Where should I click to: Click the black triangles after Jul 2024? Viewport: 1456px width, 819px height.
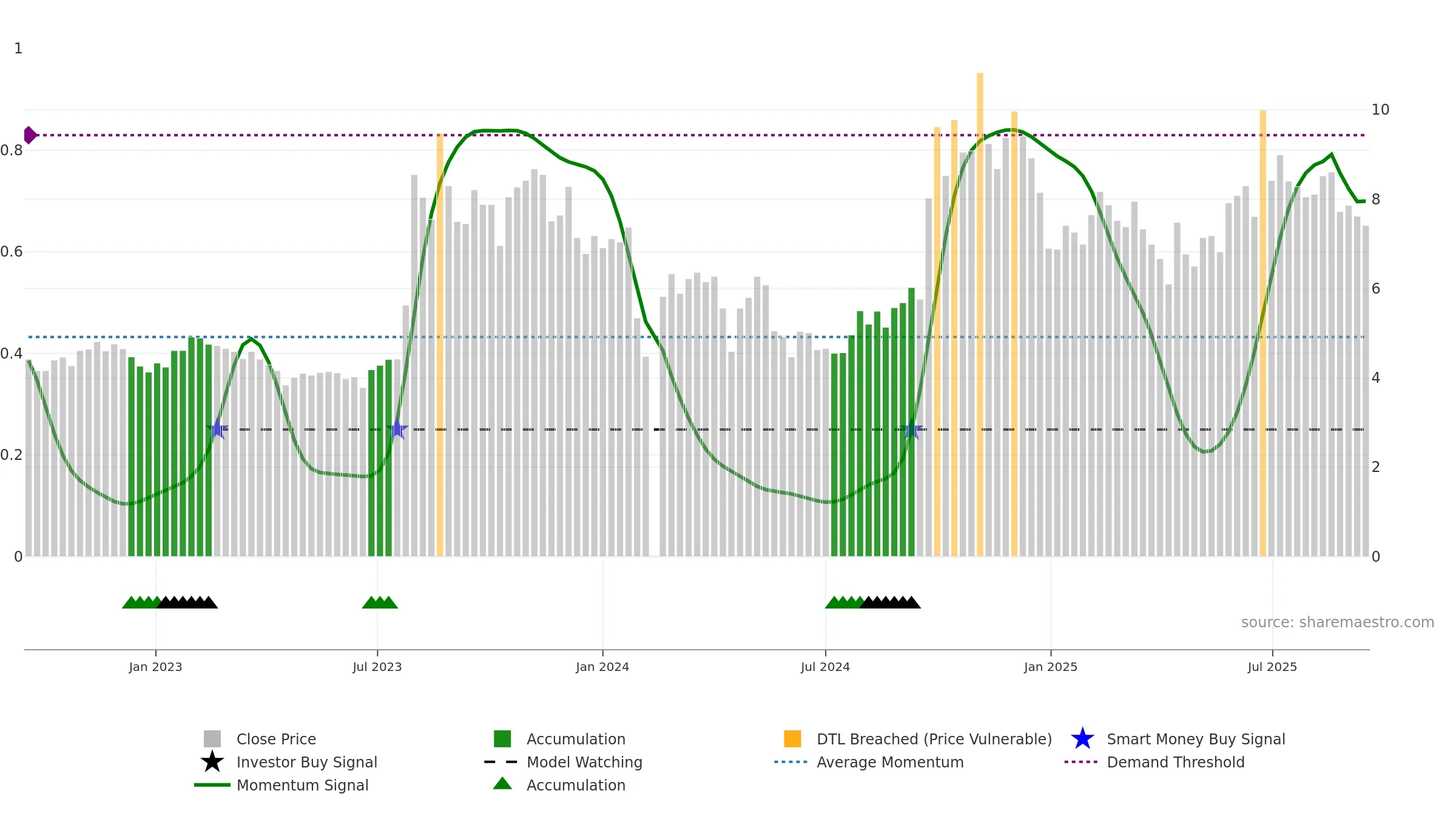(x=890, y=602)
